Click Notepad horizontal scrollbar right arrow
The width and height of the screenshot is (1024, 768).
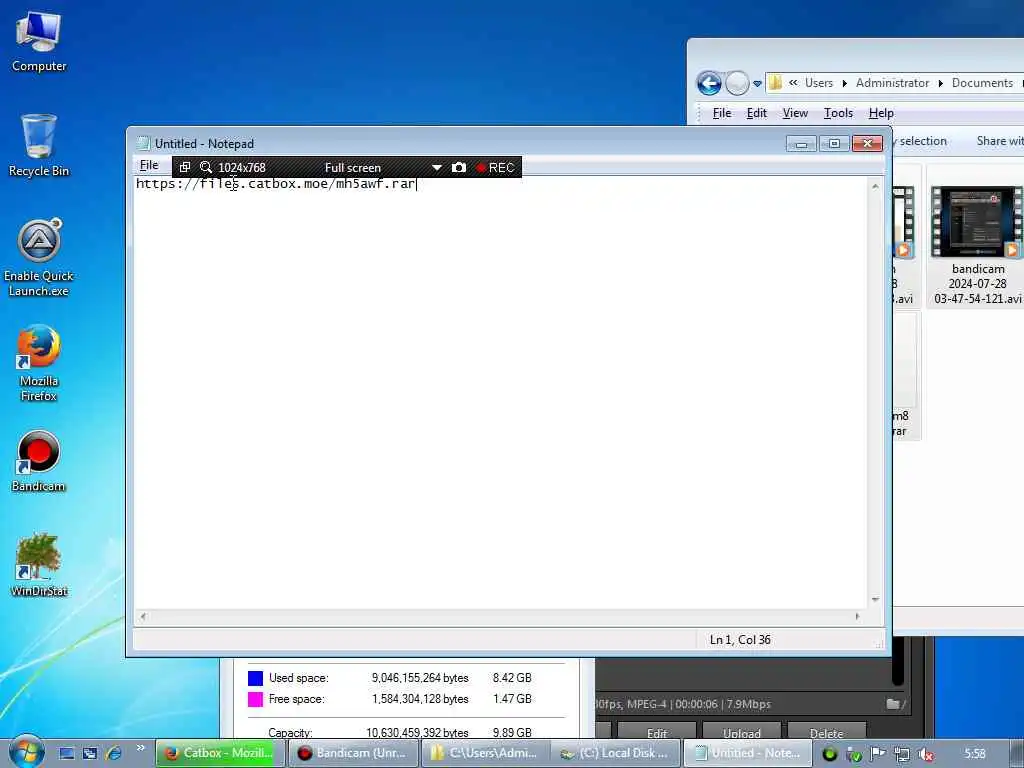click(857, 616)
